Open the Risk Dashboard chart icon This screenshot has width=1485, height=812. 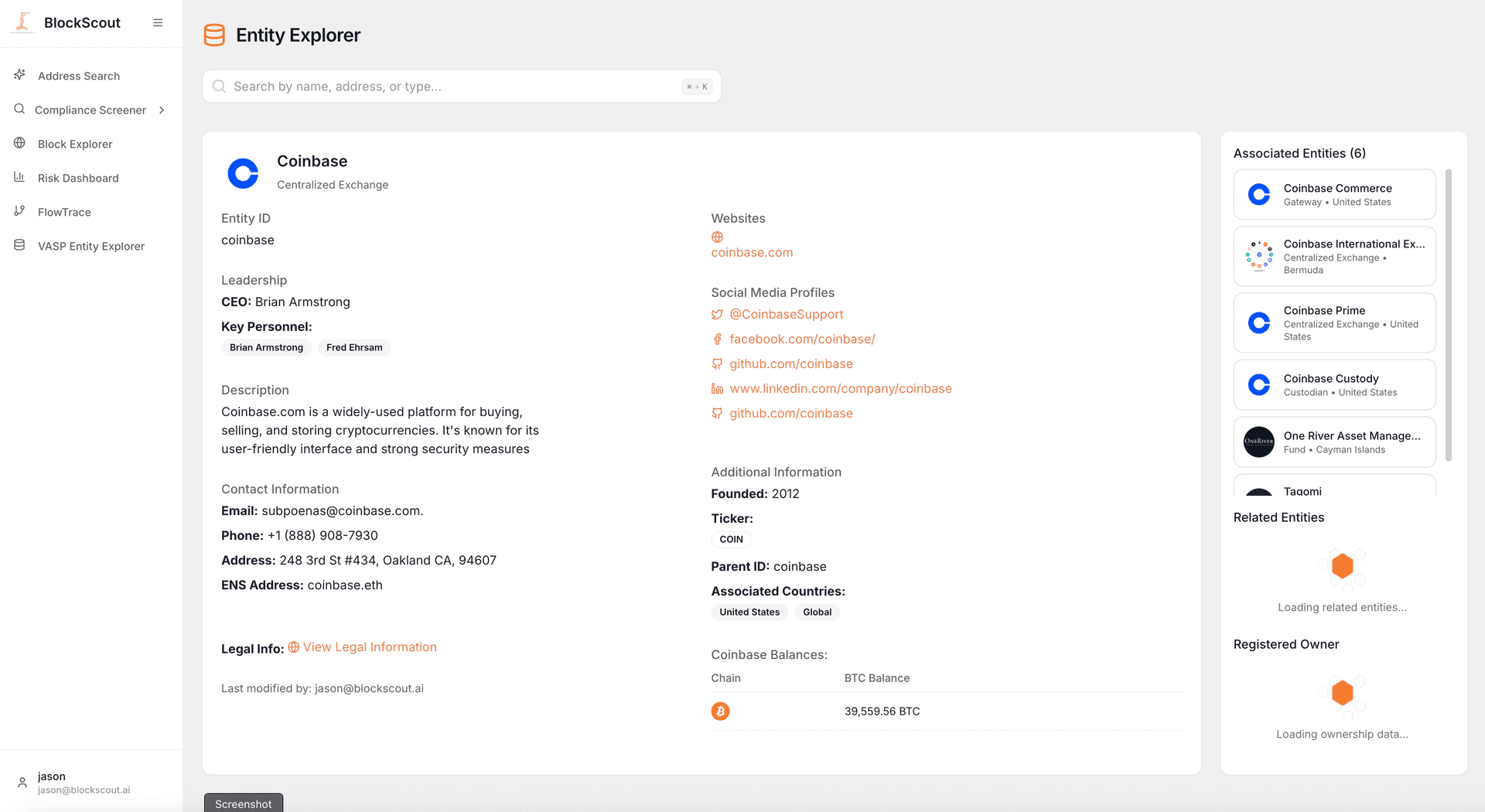(19, 177)
